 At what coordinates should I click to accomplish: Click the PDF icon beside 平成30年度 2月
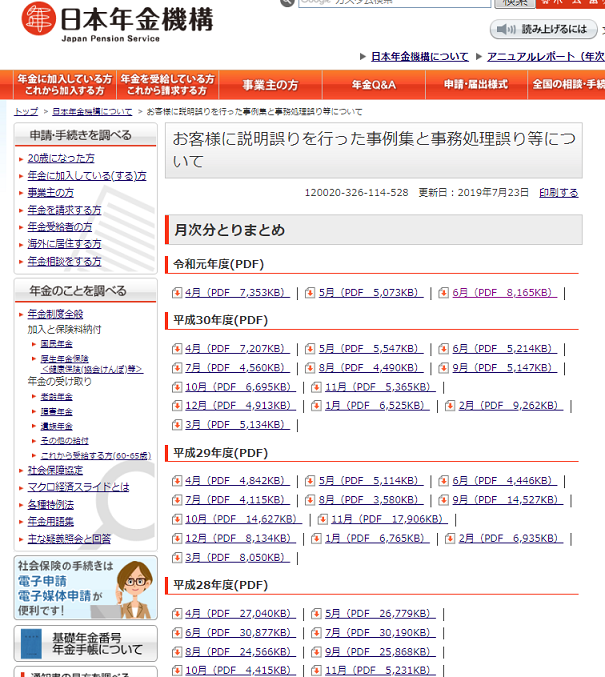coord(450,406)
